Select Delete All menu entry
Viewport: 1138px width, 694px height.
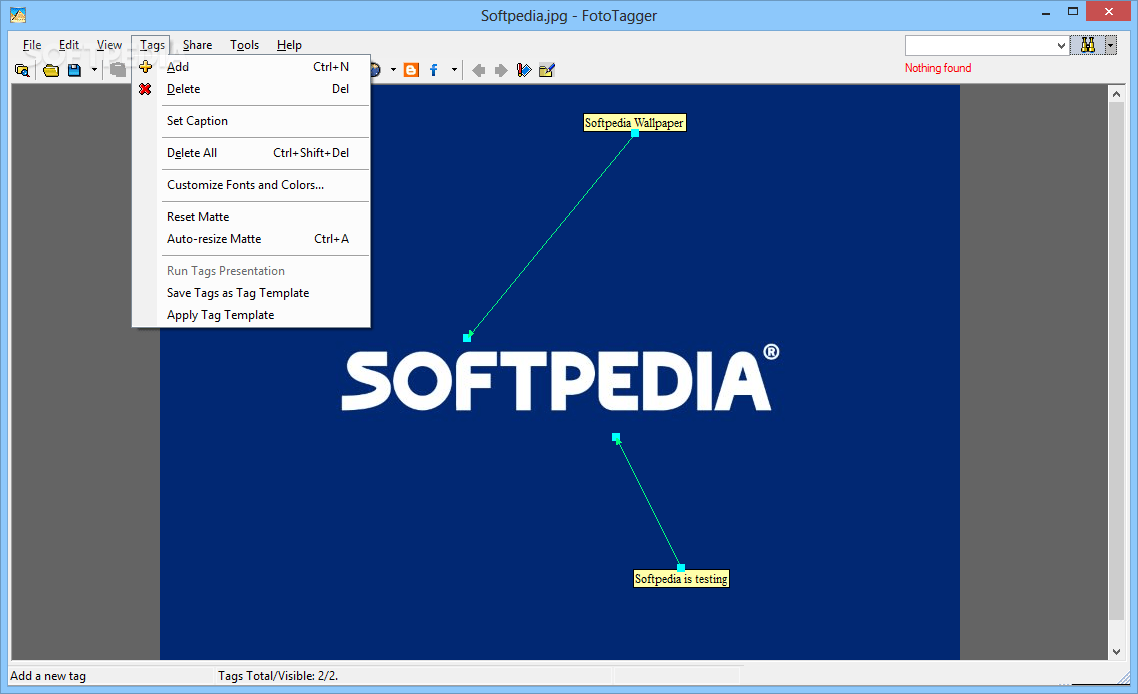[x=251, y=153]
